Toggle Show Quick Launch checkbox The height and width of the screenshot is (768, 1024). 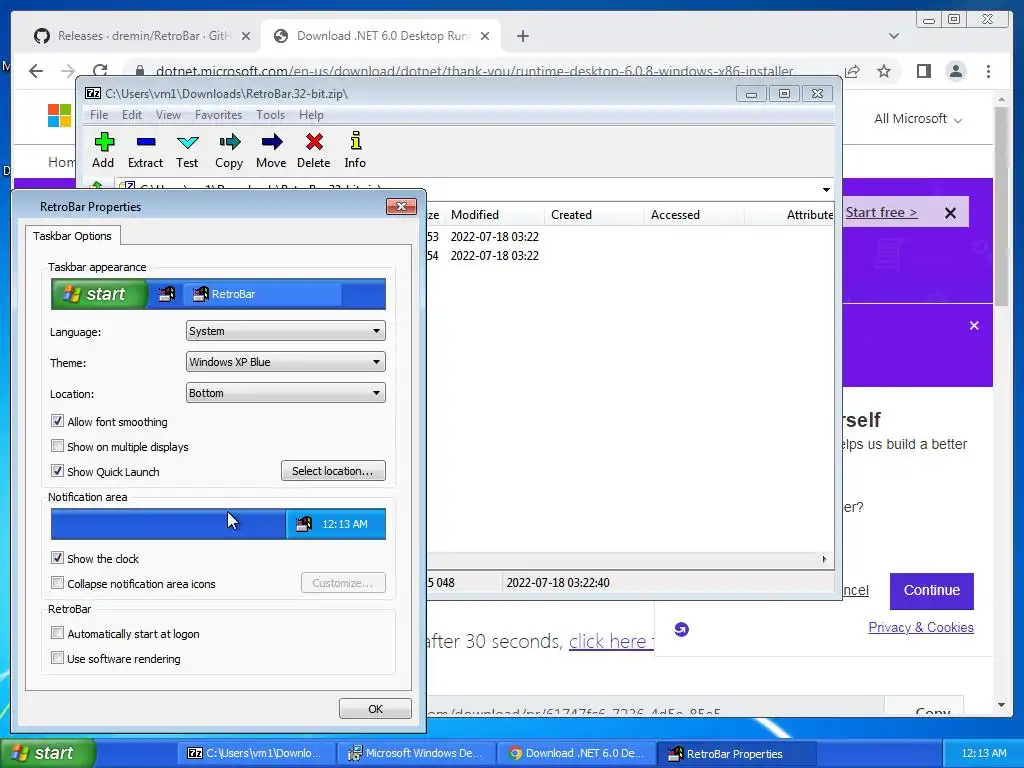(x=57, y=471)
